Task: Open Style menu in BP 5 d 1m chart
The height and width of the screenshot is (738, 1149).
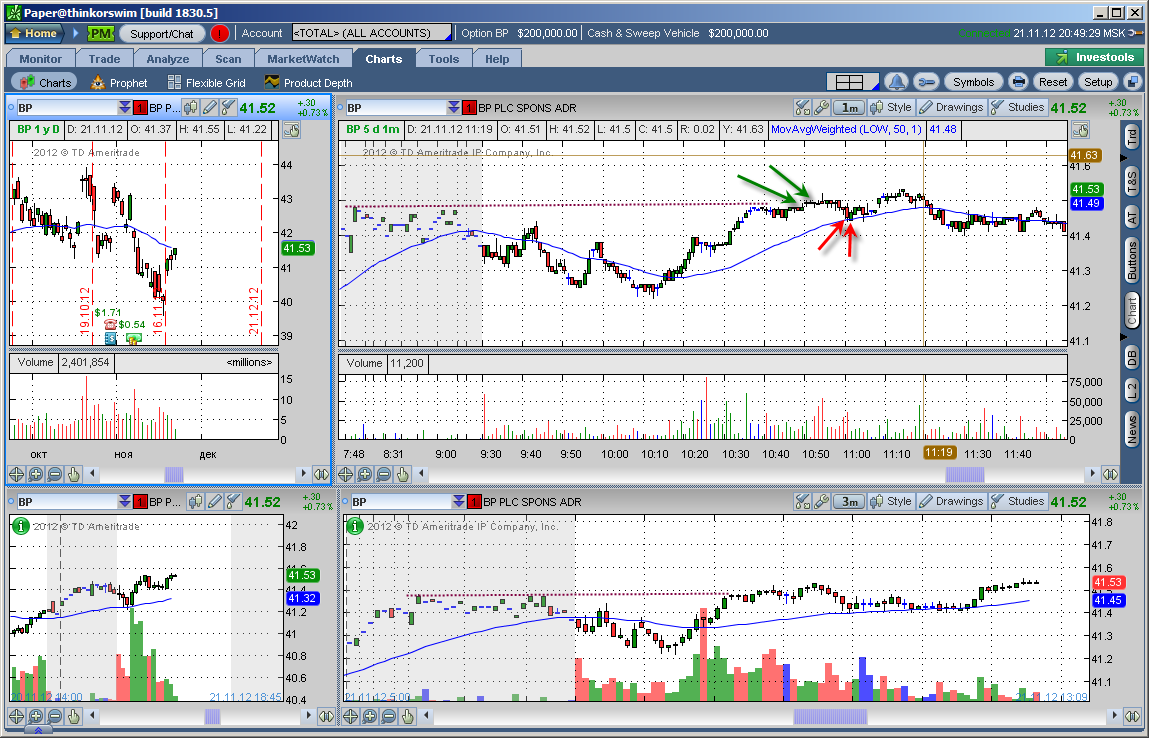Action: (x=891, y=108)
